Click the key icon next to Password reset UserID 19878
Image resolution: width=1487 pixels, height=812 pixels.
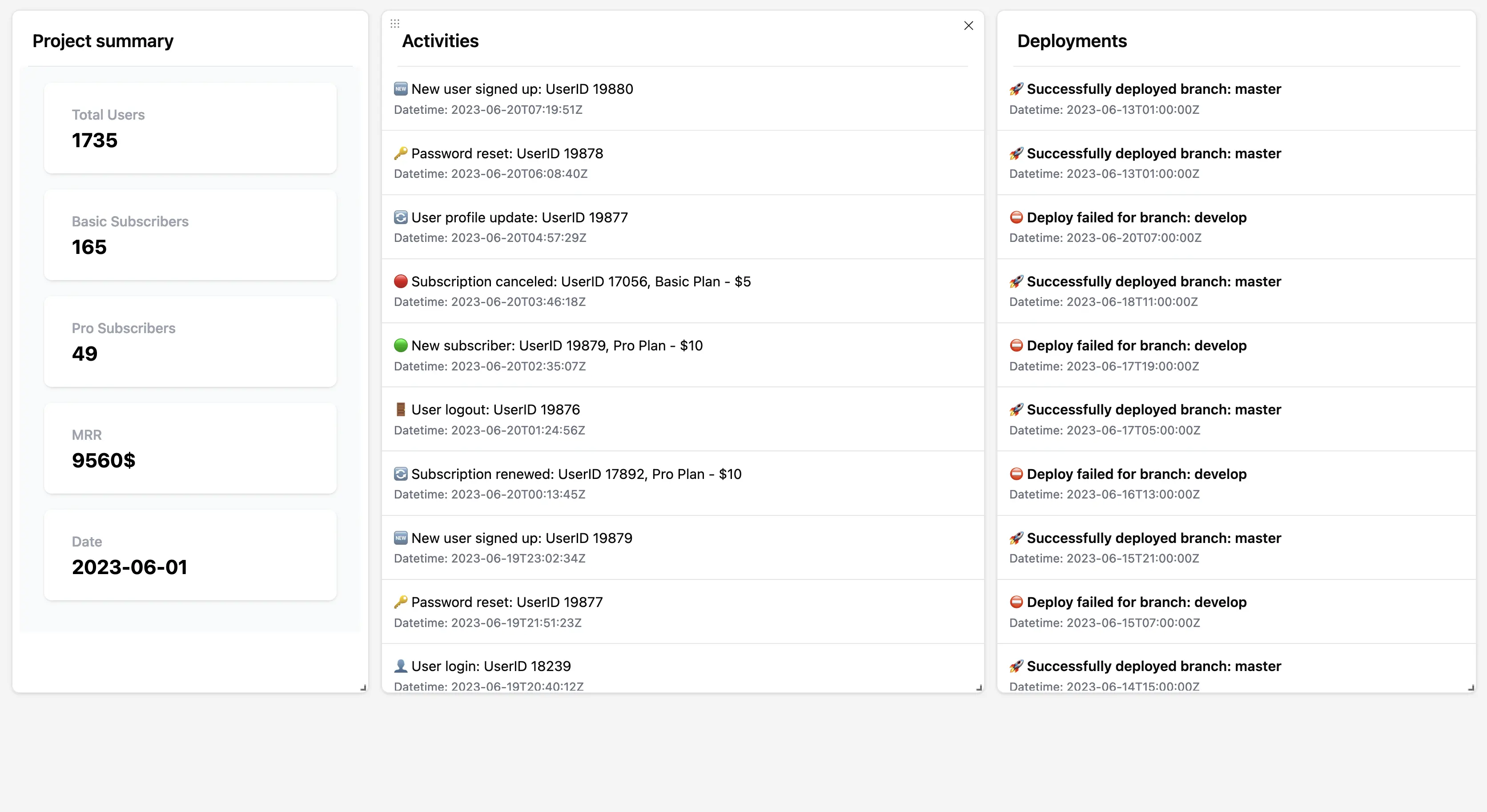click(x=401, y=153)
